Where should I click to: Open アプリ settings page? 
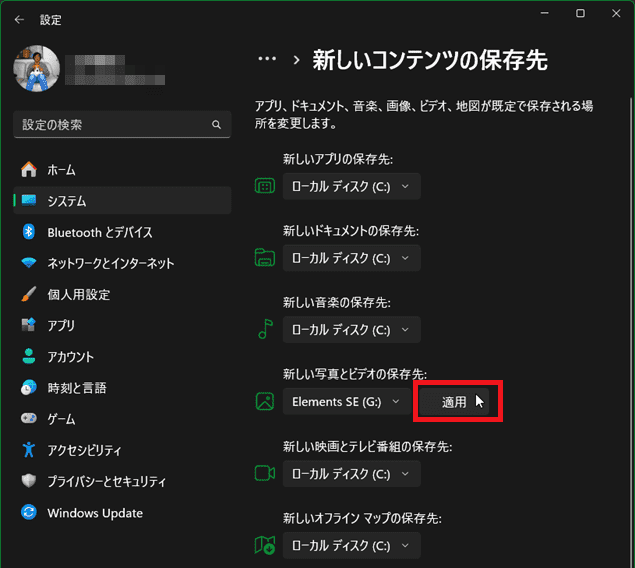[60, 326]
